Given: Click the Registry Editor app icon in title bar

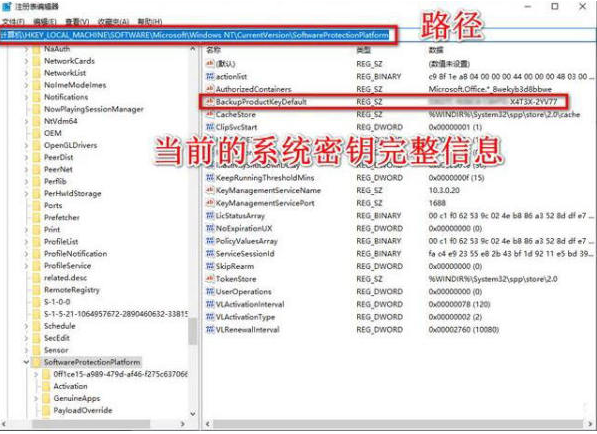Looking at the screenshot, I should point(7,6).
